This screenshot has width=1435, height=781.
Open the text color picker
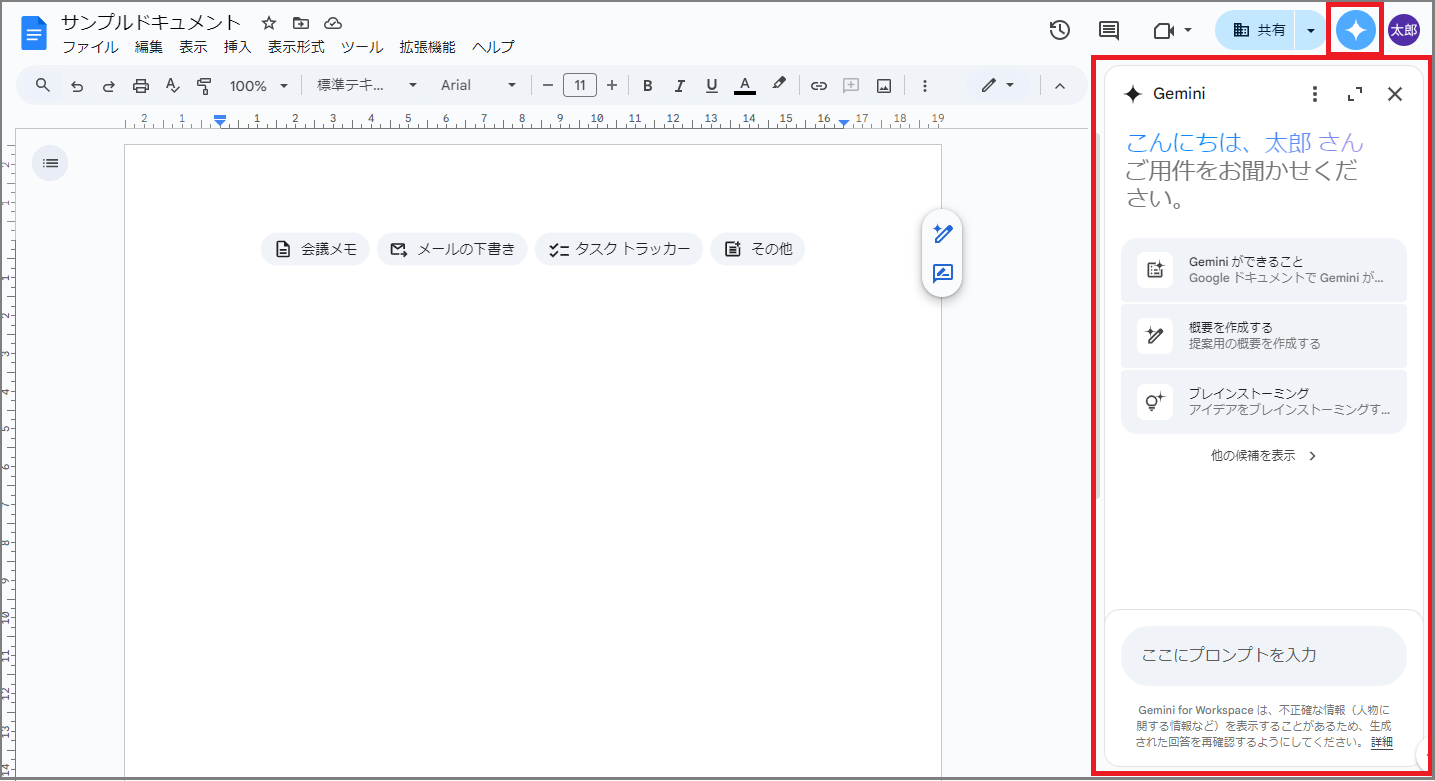744,86
